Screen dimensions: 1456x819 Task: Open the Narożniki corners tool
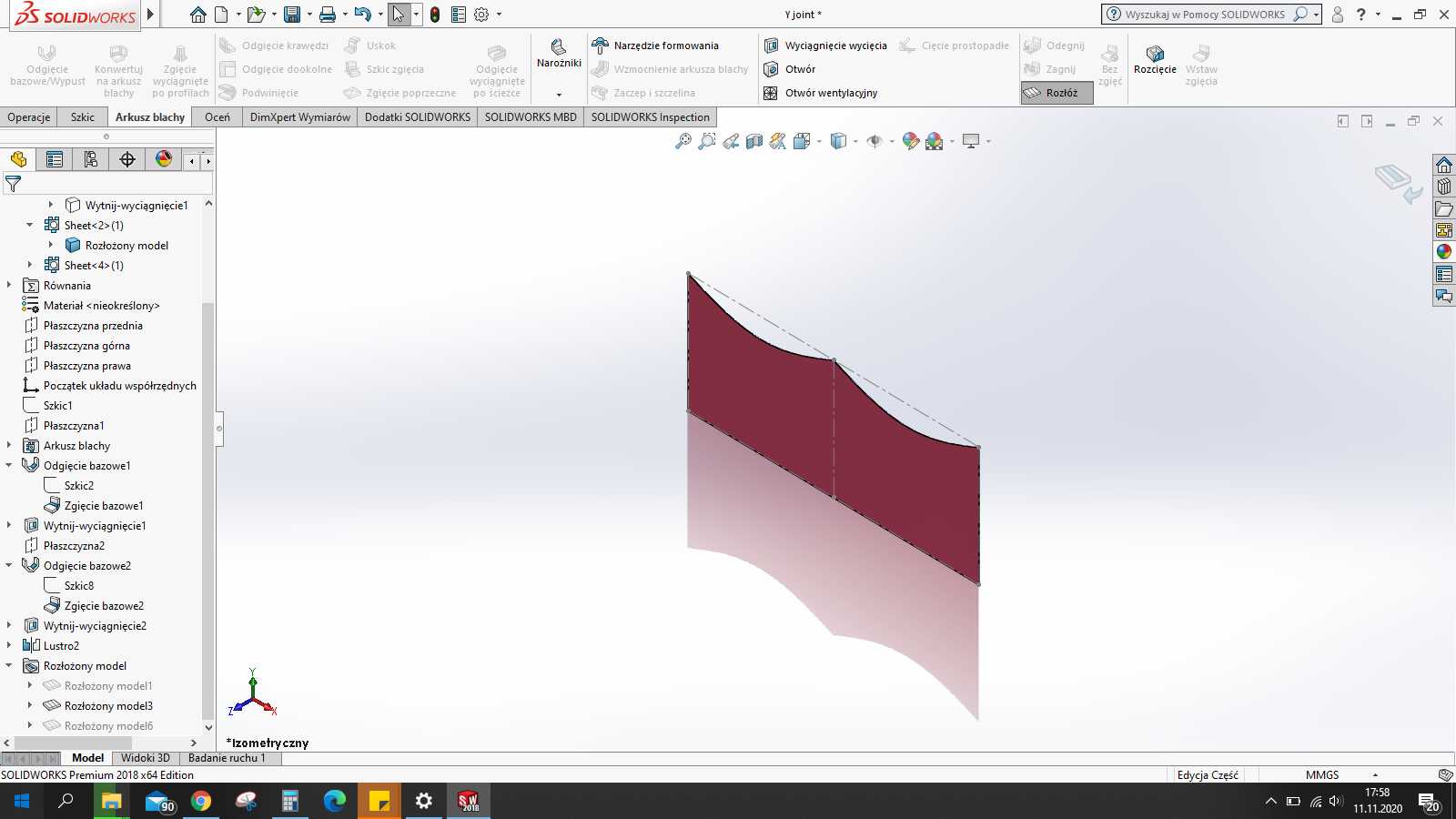click(559, 54)
